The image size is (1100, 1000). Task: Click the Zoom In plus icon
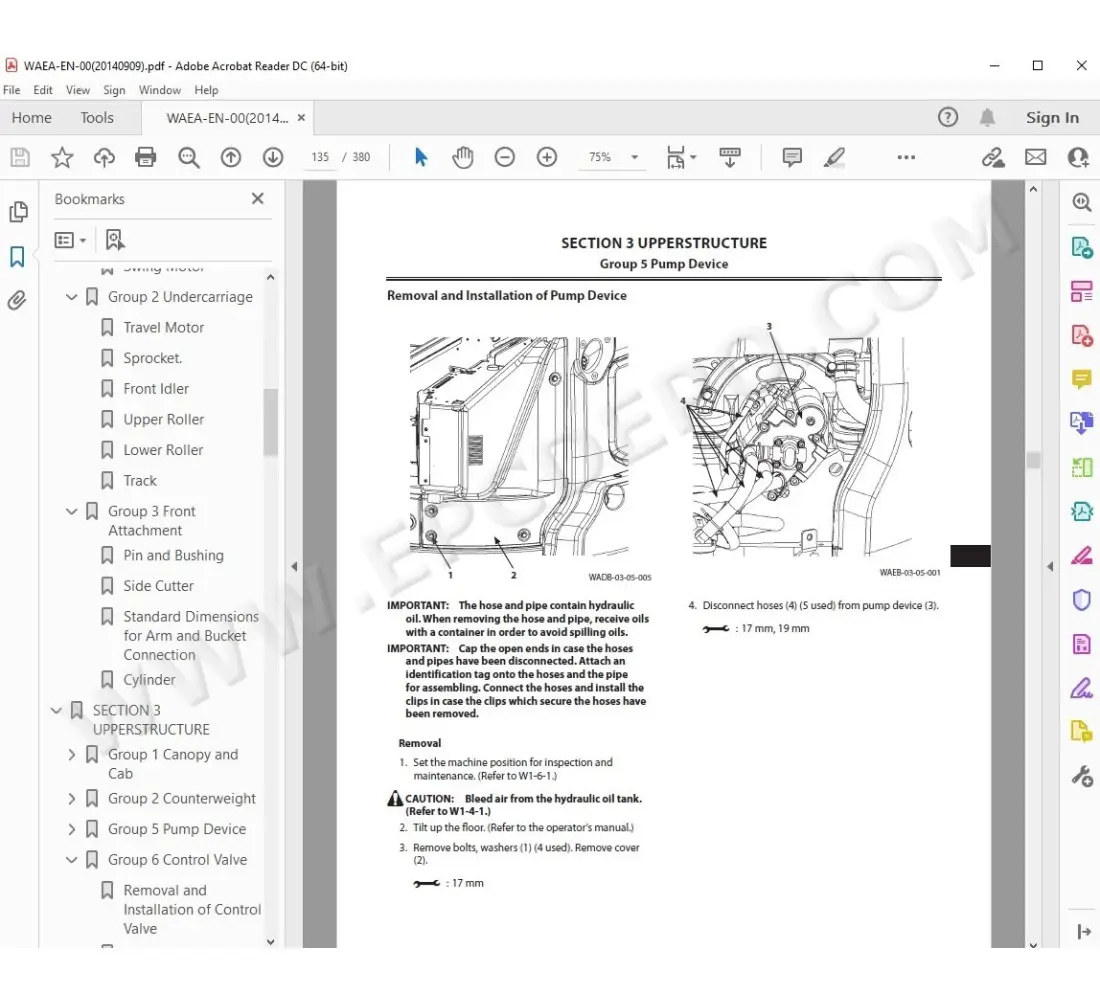click(x=547, y=157)
